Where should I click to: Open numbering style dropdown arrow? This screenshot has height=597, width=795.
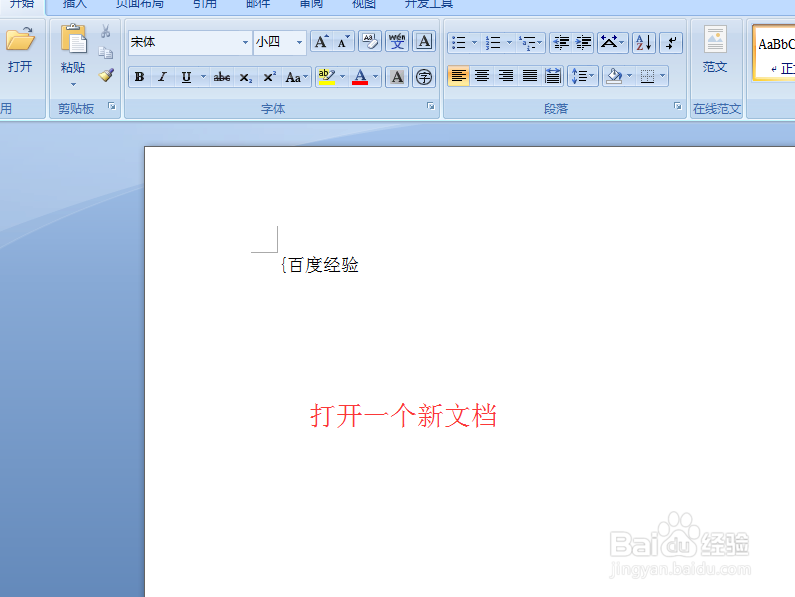pyautogui.click(x=509, y=43)
